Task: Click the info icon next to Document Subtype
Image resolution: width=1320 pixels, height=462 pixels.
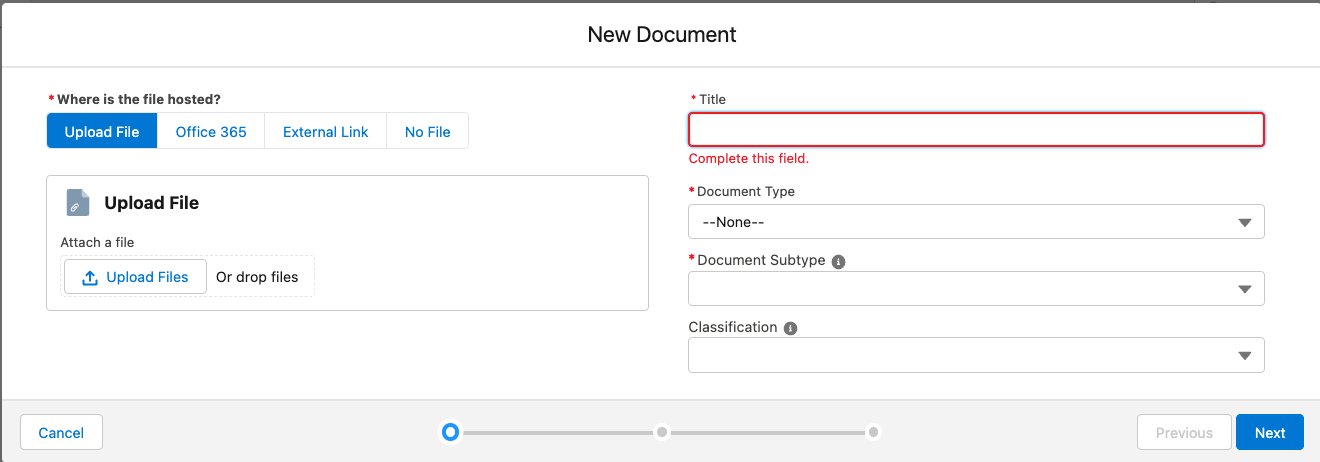Action: coord(838,261)
